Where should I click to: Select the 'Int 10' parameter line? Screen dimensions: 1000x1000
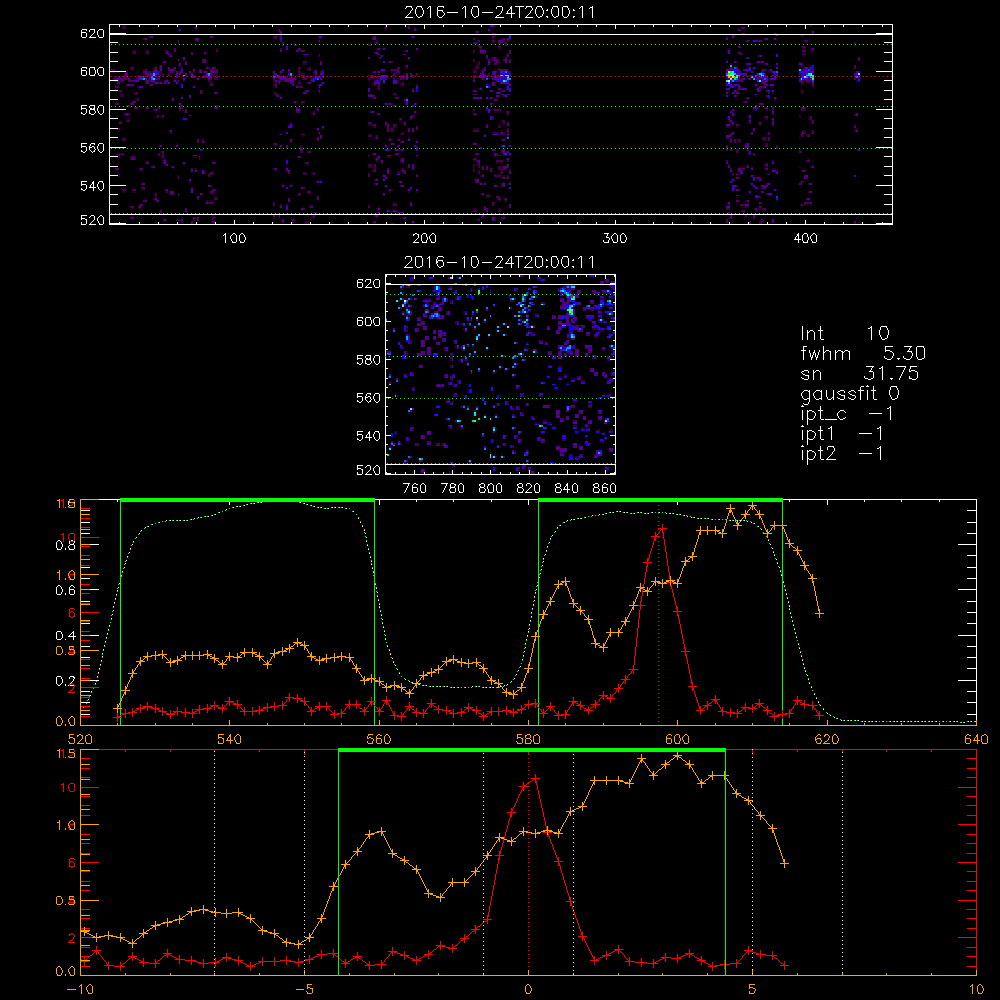point(845,333)
